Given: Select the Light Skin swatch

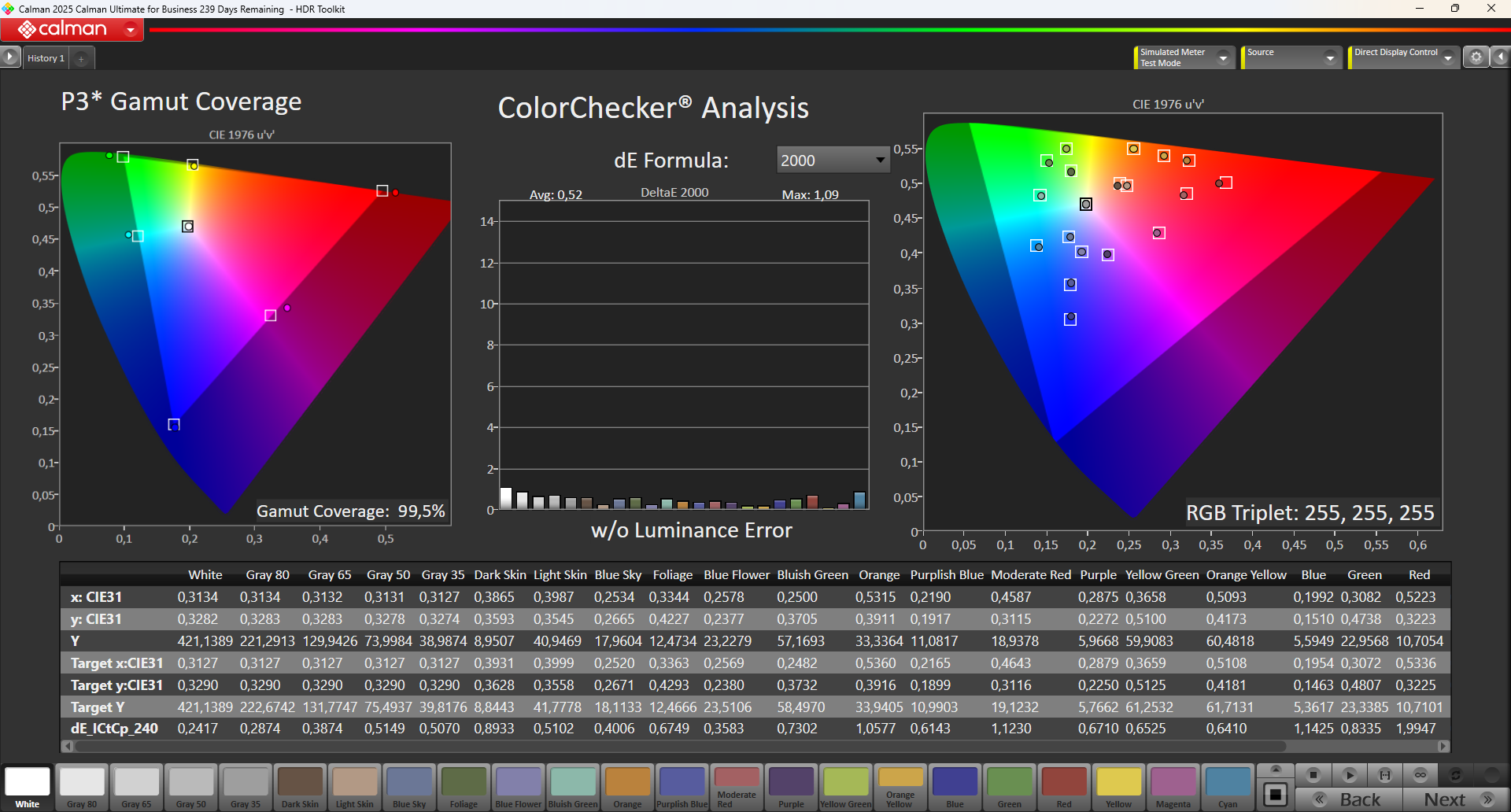Looking at the screenshot, I should (355, 787).
